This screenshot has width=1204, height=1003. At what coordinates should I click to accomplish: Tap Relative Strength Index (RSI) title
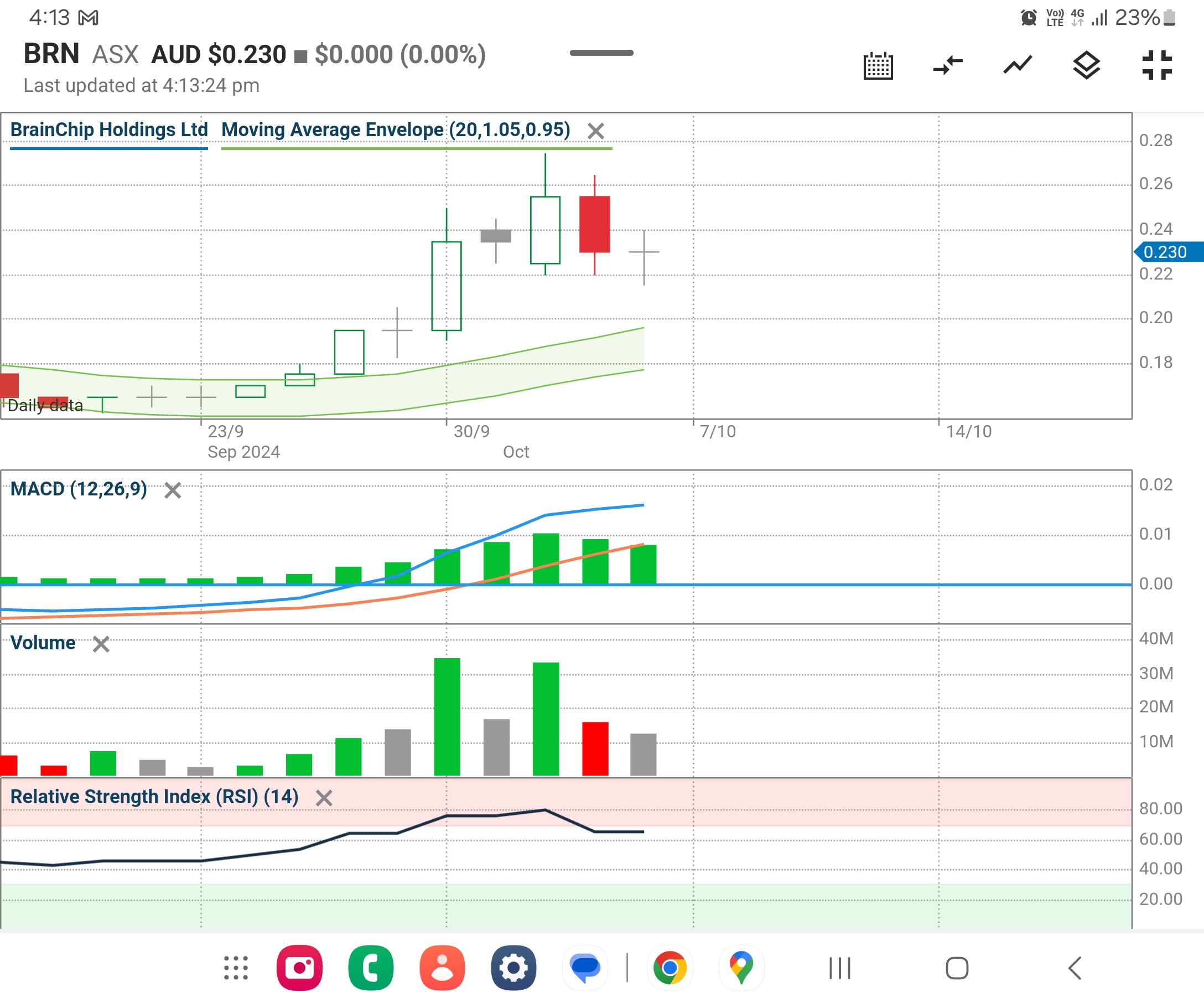154,797
